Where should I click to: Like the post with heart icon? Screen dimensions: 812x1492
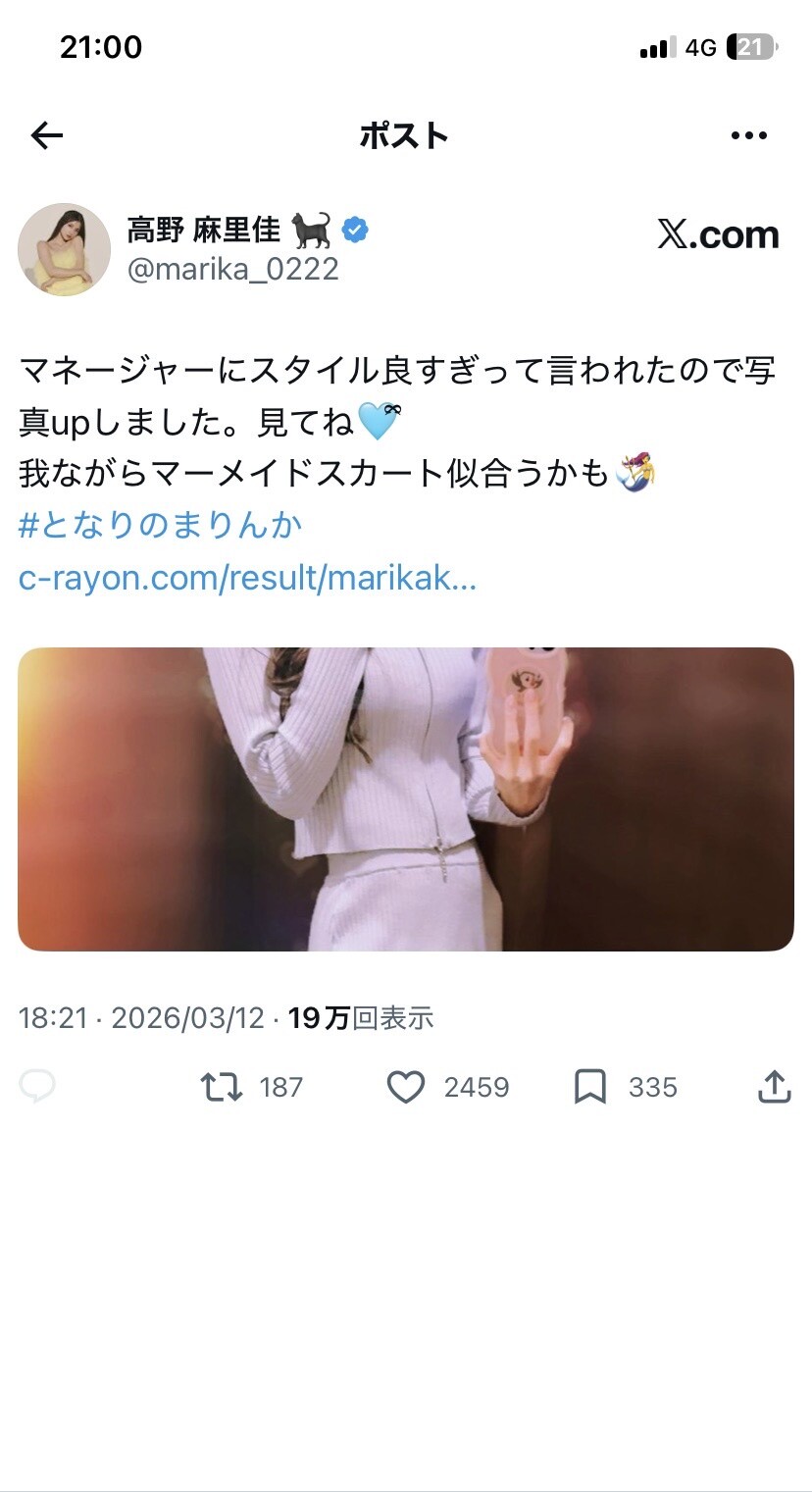coord(405,1087)
